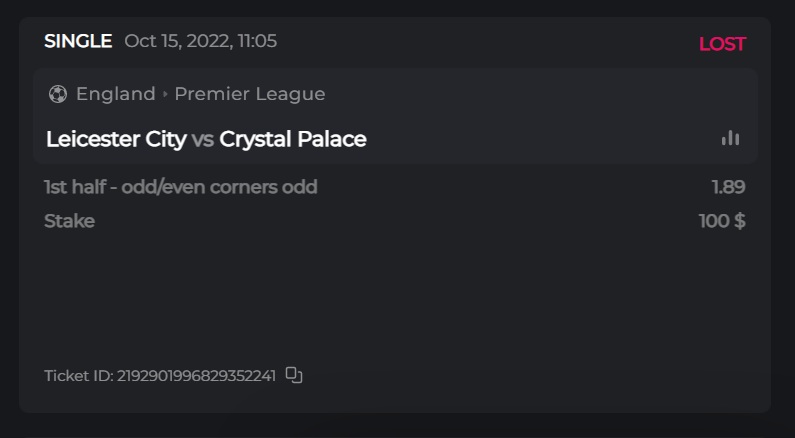
Task: Copy the ticket ID with the copy icon
Action: [x=294, y=375]
